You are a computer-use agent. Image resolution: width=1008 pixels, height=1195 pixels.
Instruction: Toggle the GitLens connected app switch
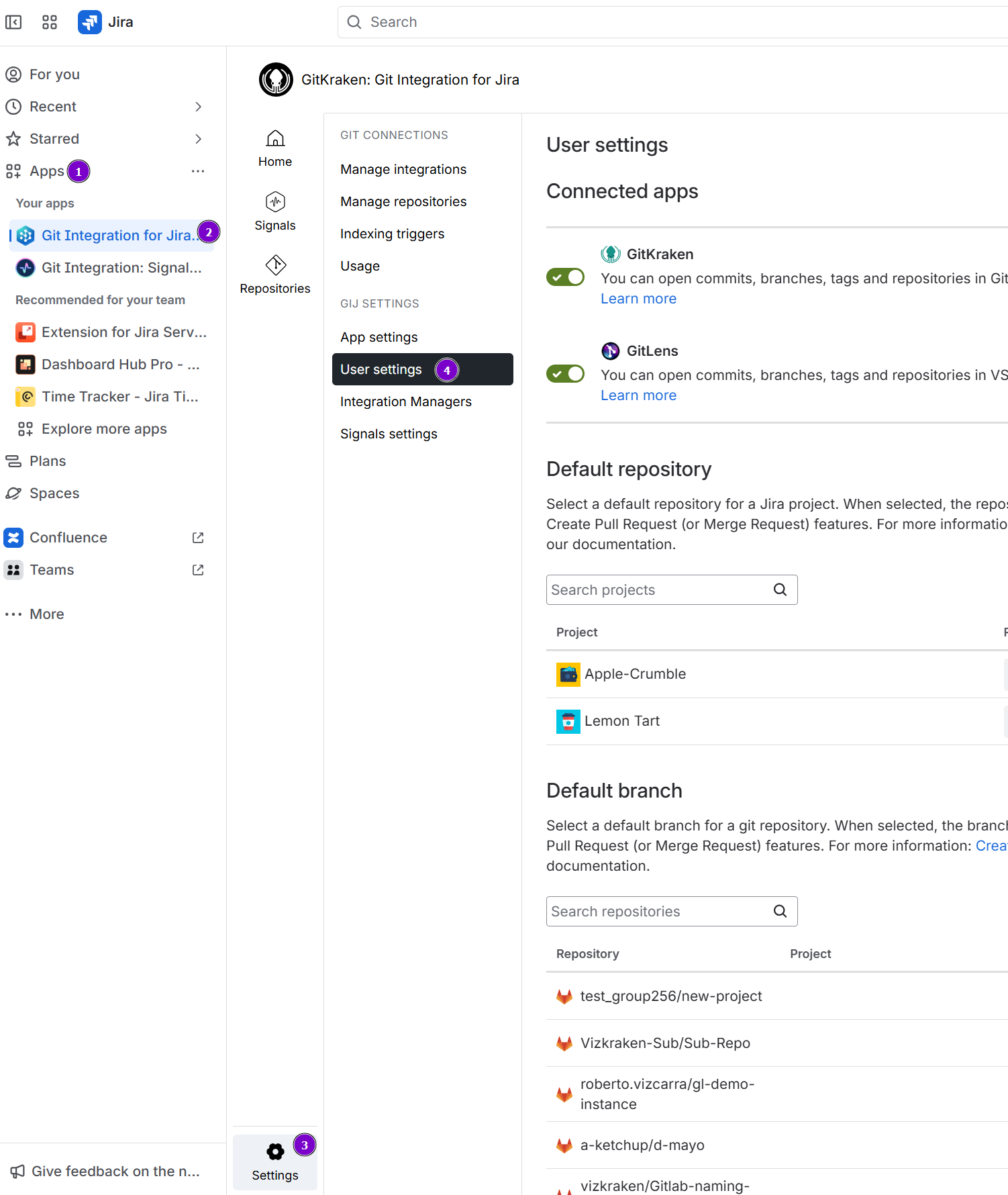point(565,373)
